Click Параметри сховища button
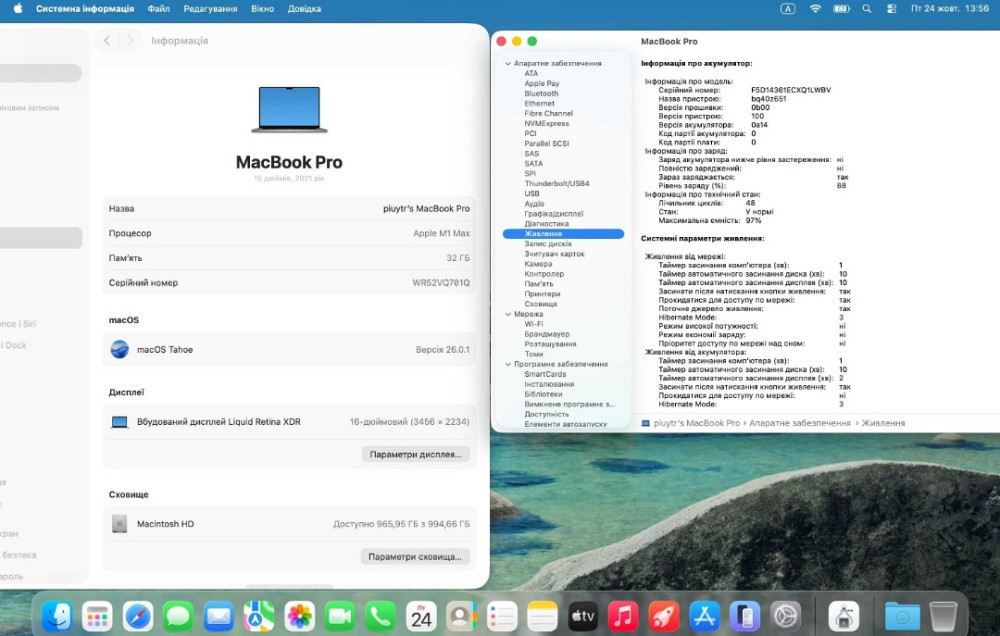 [415, 556]
